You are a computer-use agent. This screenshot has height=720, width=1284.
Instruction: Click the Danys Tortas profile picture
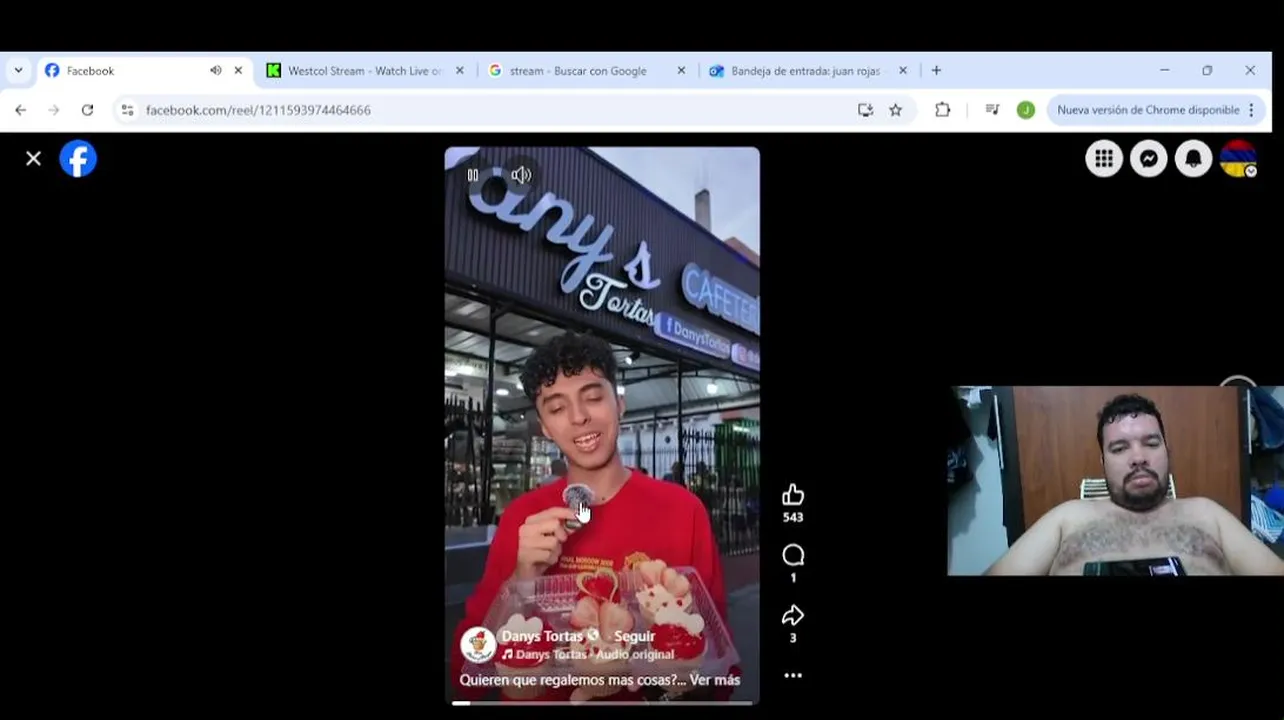(478, 645)
